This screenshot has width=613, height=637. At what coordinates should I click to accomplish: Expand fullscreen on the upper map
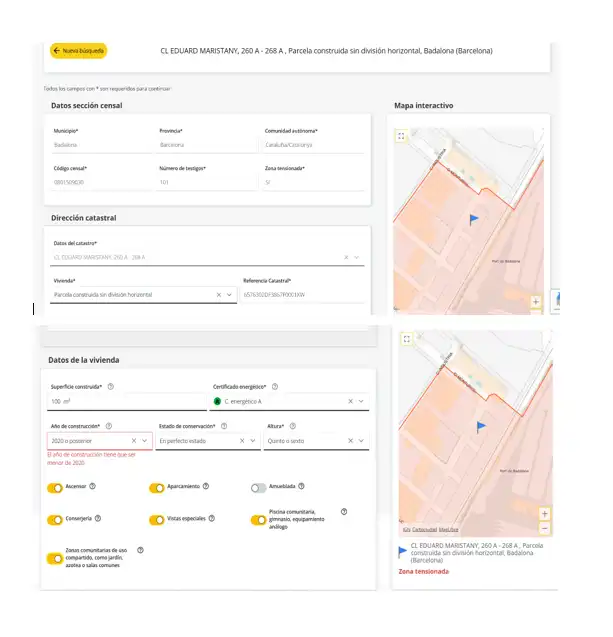pos(401,136)
